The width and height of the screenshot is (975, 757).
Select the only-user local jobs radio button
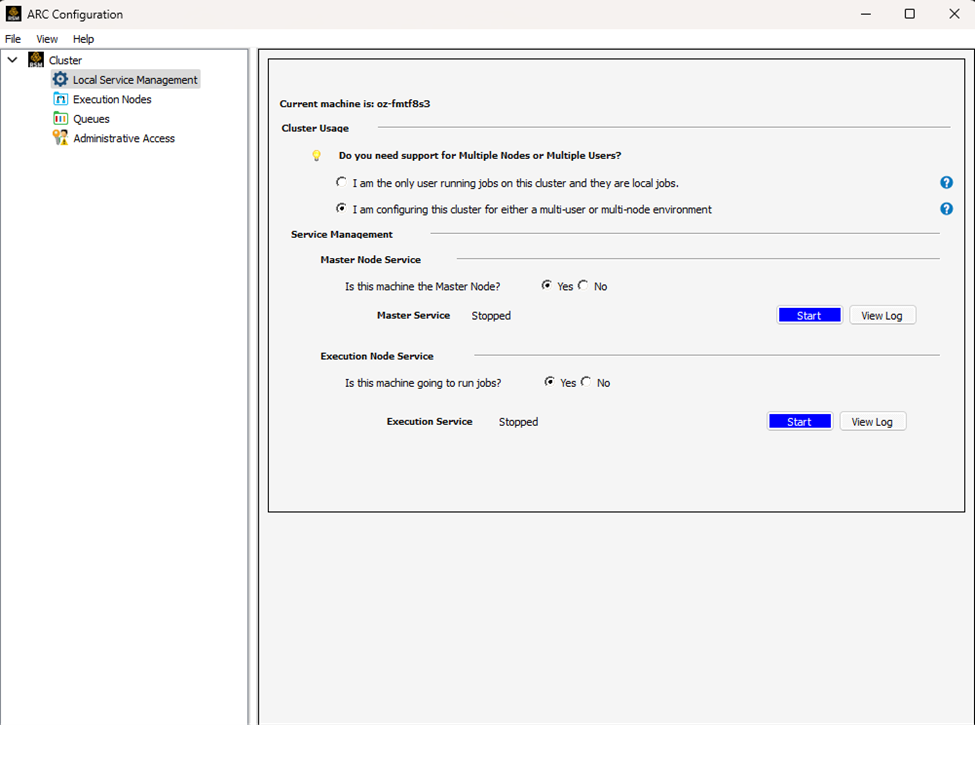[x=341, y=183]
